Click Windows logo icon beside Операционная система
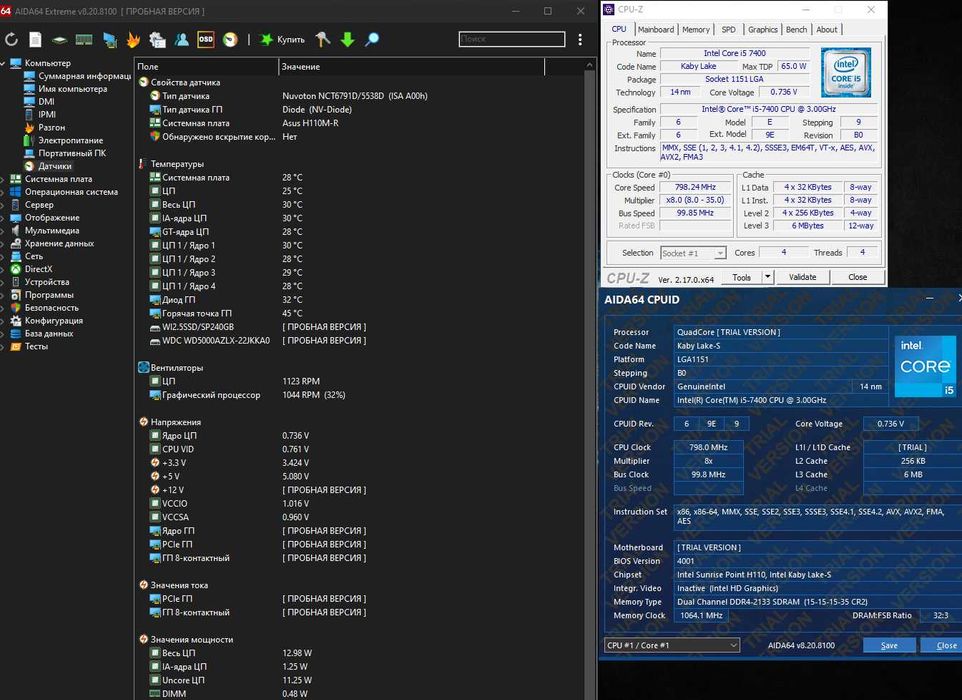This screenshot has width=962, height=700. (15, 192)
